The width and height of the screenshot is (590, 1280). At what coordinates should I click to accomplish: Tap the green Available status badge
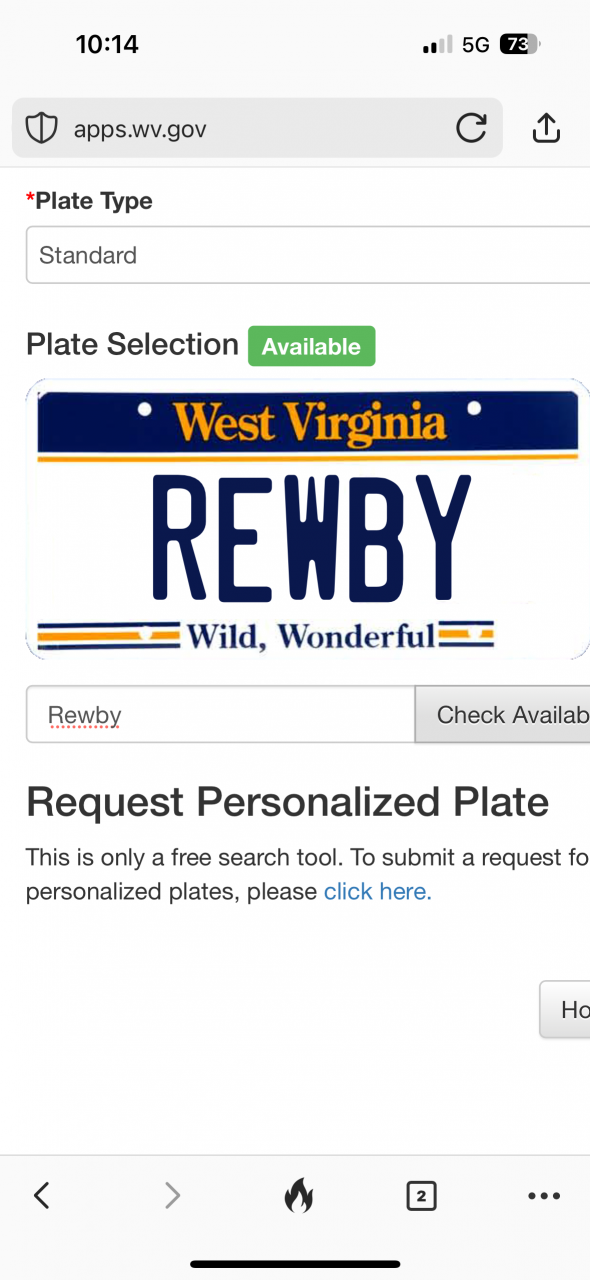[x=311, y=346]
